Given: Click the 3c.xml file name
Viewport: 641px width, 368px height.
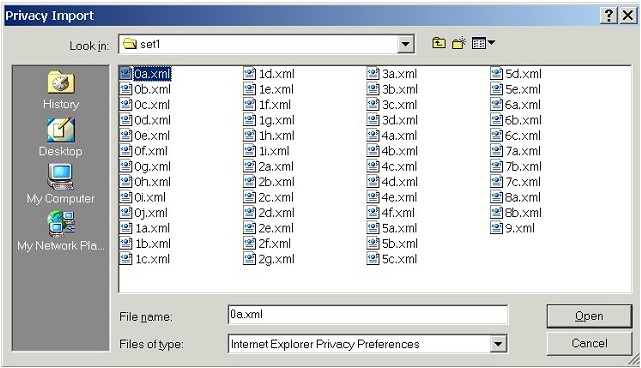Looking at the screenshot, I should click(x=399, y=105).
